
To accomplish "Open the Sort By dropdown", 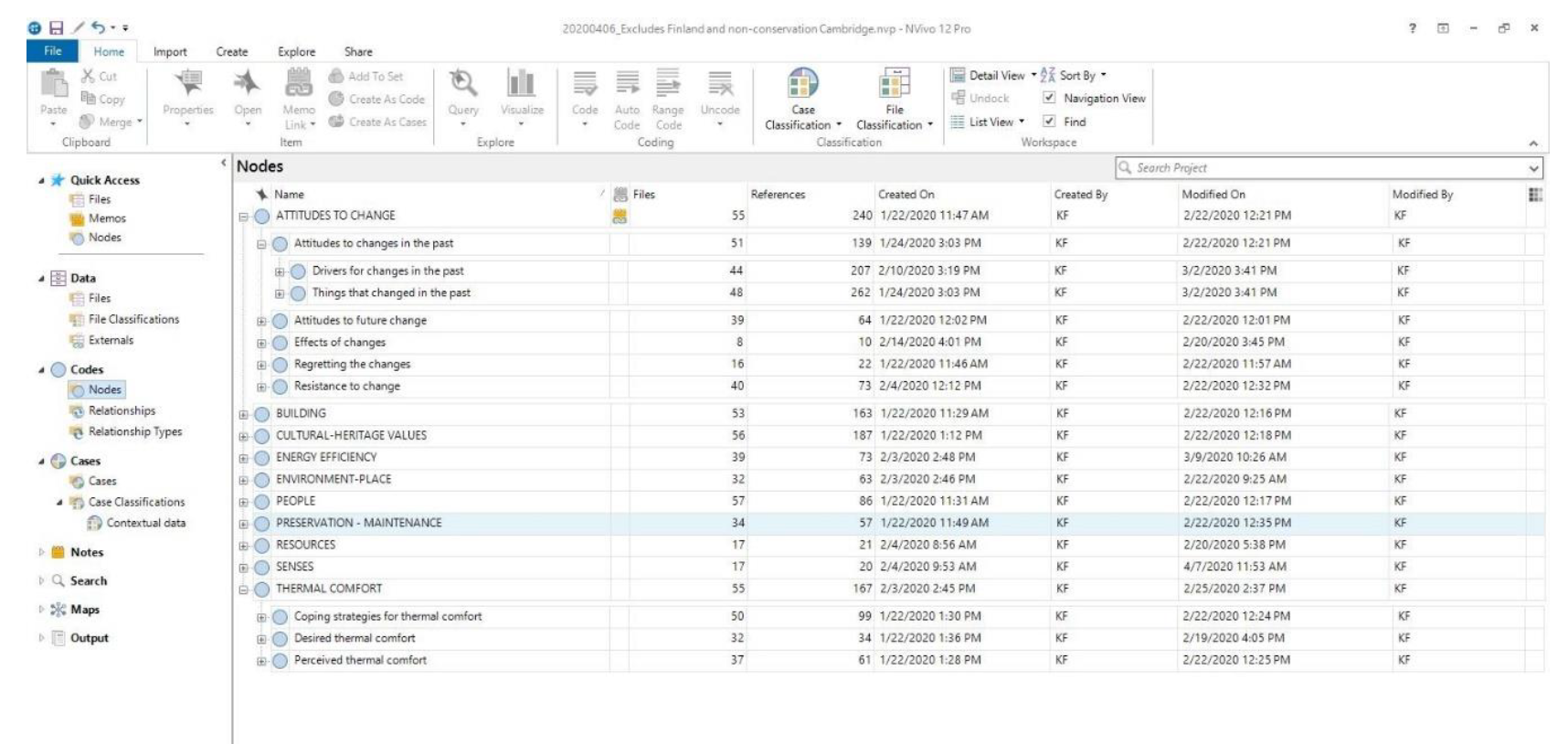I will pyautogui.click(x=1075, y=75).
